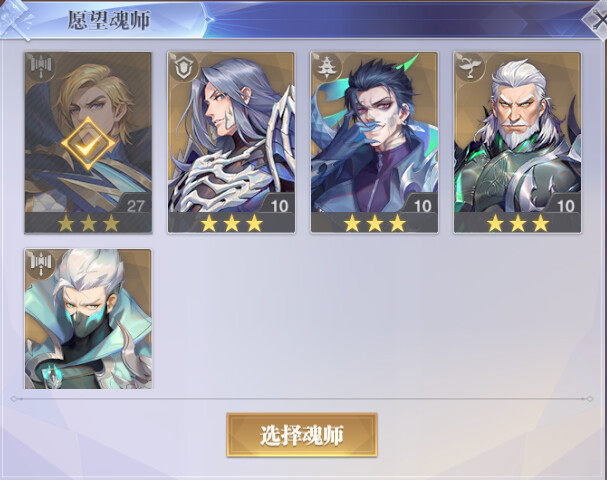
Task: Click the control class icon on dark-haired card
Action: click(x=328, y=67)
